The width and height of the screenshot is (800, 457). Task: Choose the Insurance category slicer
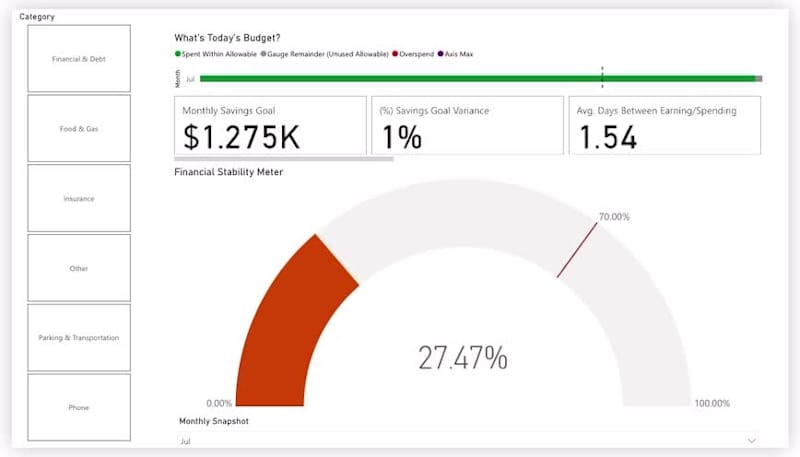click(79, 198)
